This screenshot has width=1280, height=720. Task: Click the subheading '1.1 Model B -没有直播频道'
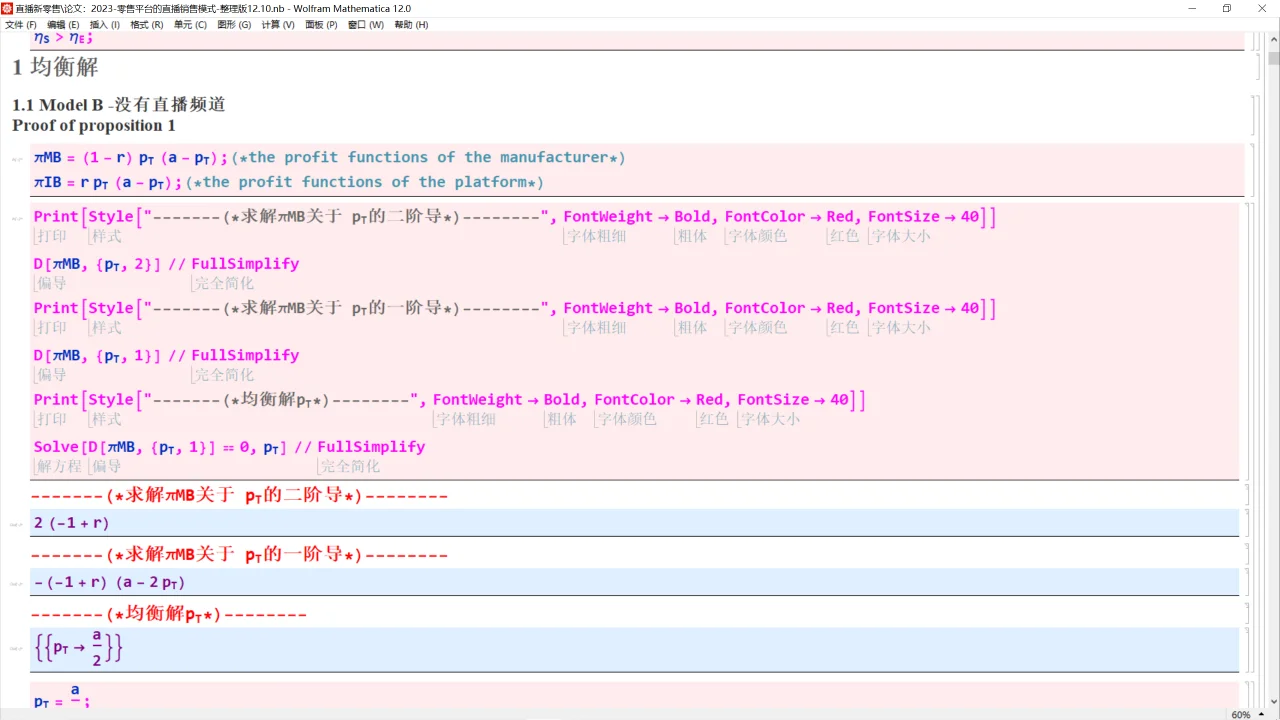[119, 105]
